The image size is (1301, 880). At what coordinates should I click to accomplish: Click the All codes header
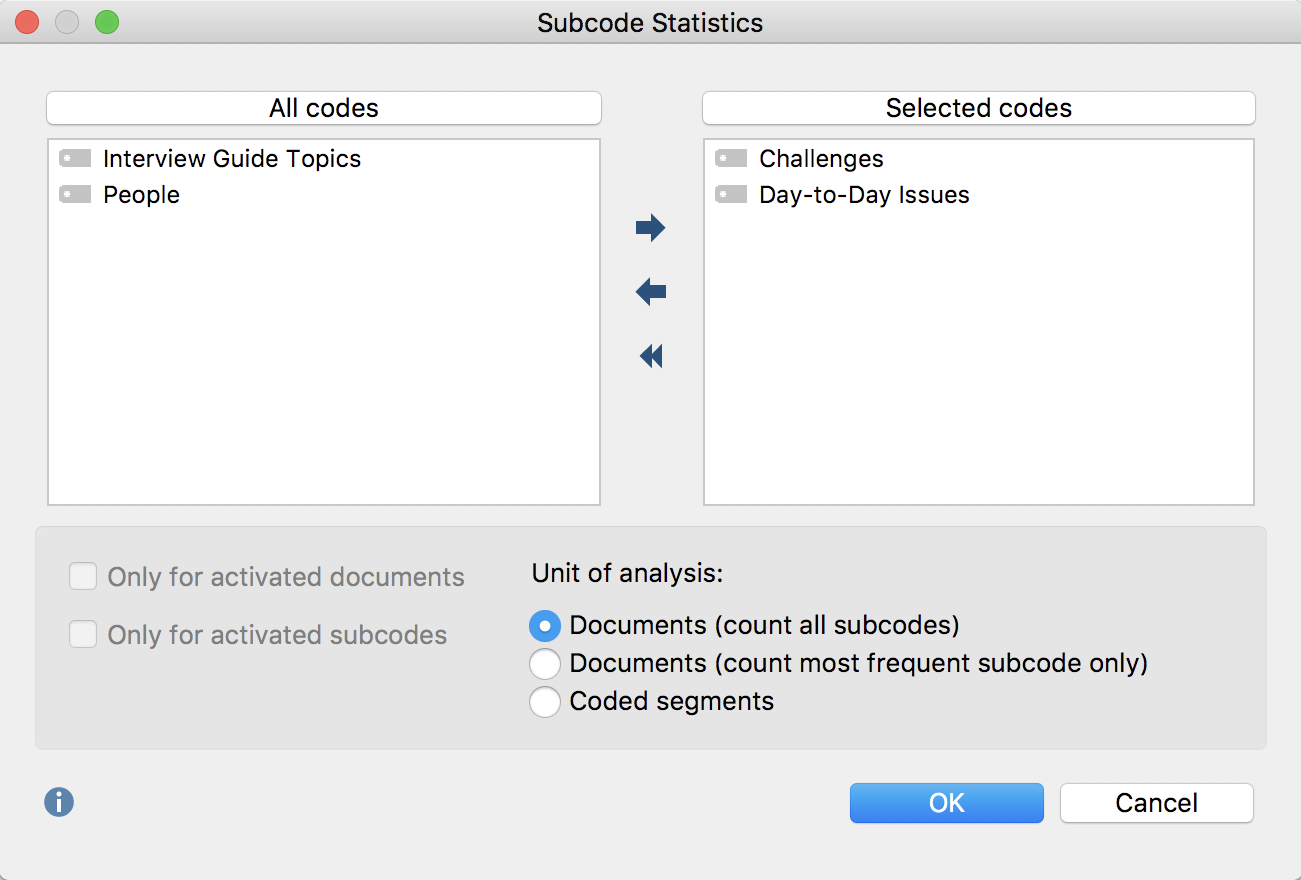[x=324, y=108]
